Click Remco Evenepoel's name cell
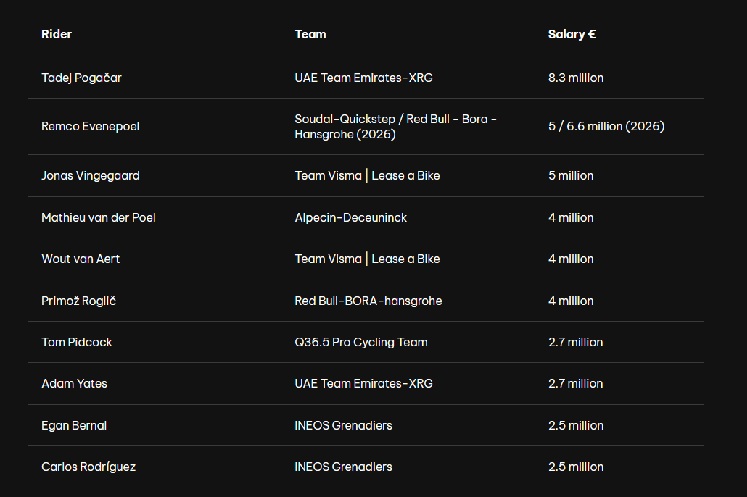 pos(88,126)
